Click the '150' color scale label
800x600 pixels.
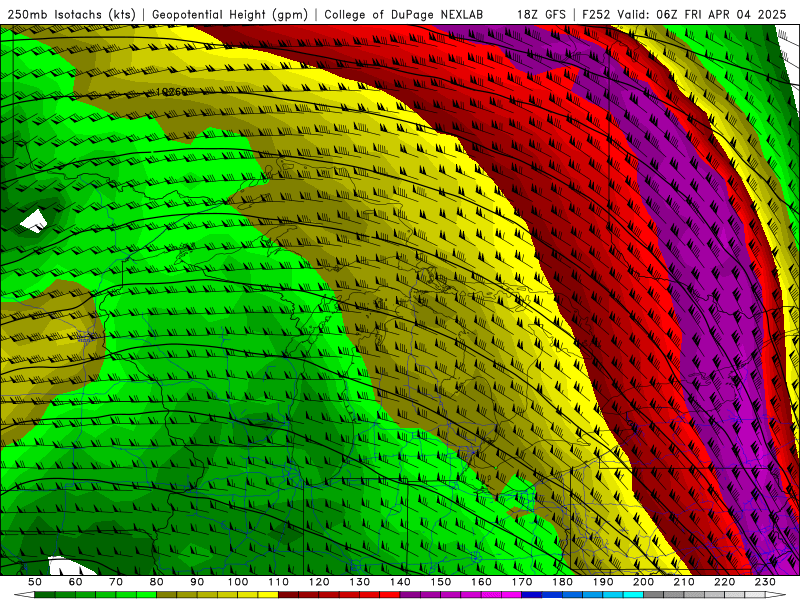tap(441, 582)
